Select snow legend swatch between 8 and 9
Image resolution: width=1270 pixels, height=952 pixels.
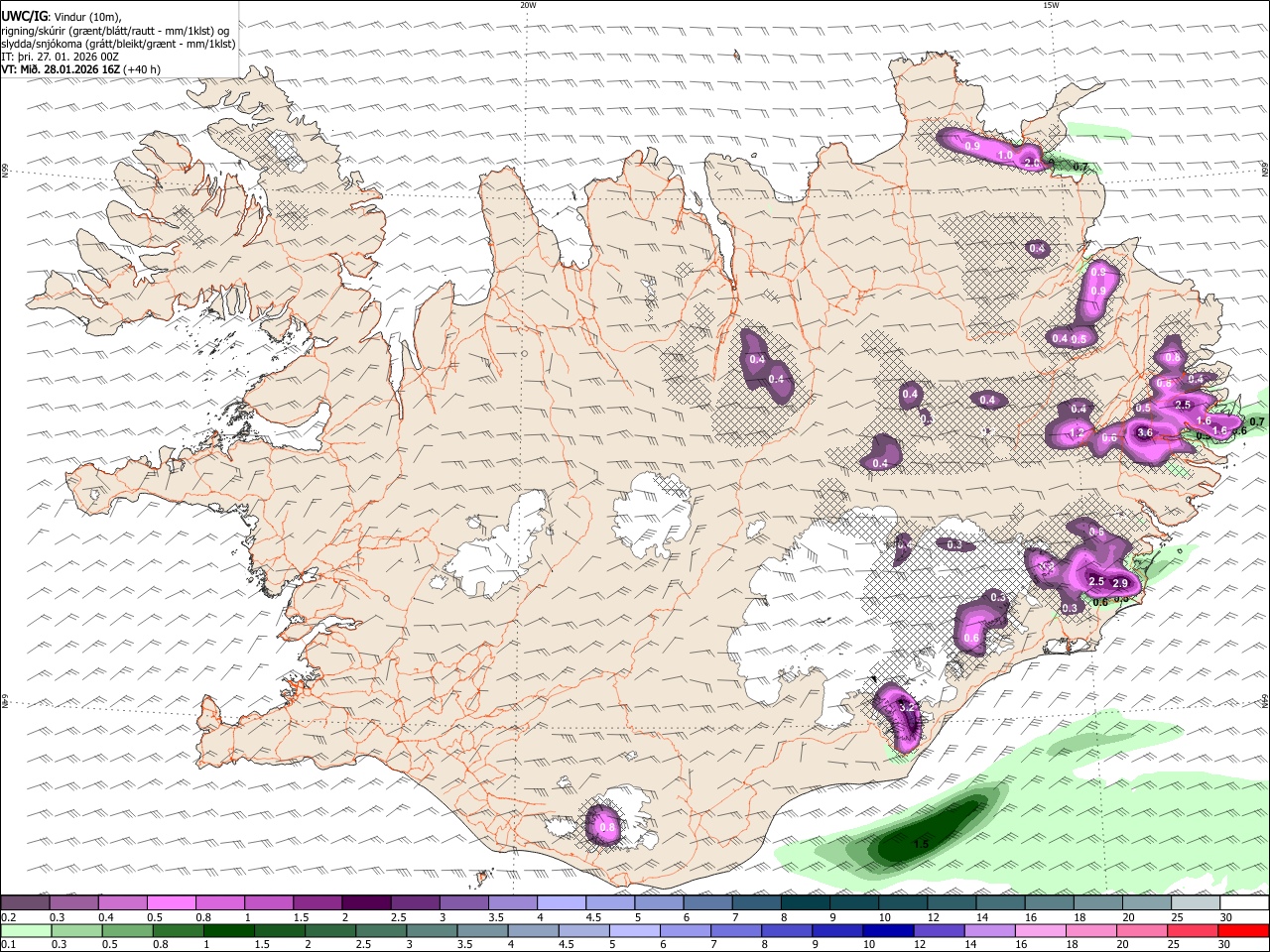coord(806,903)
